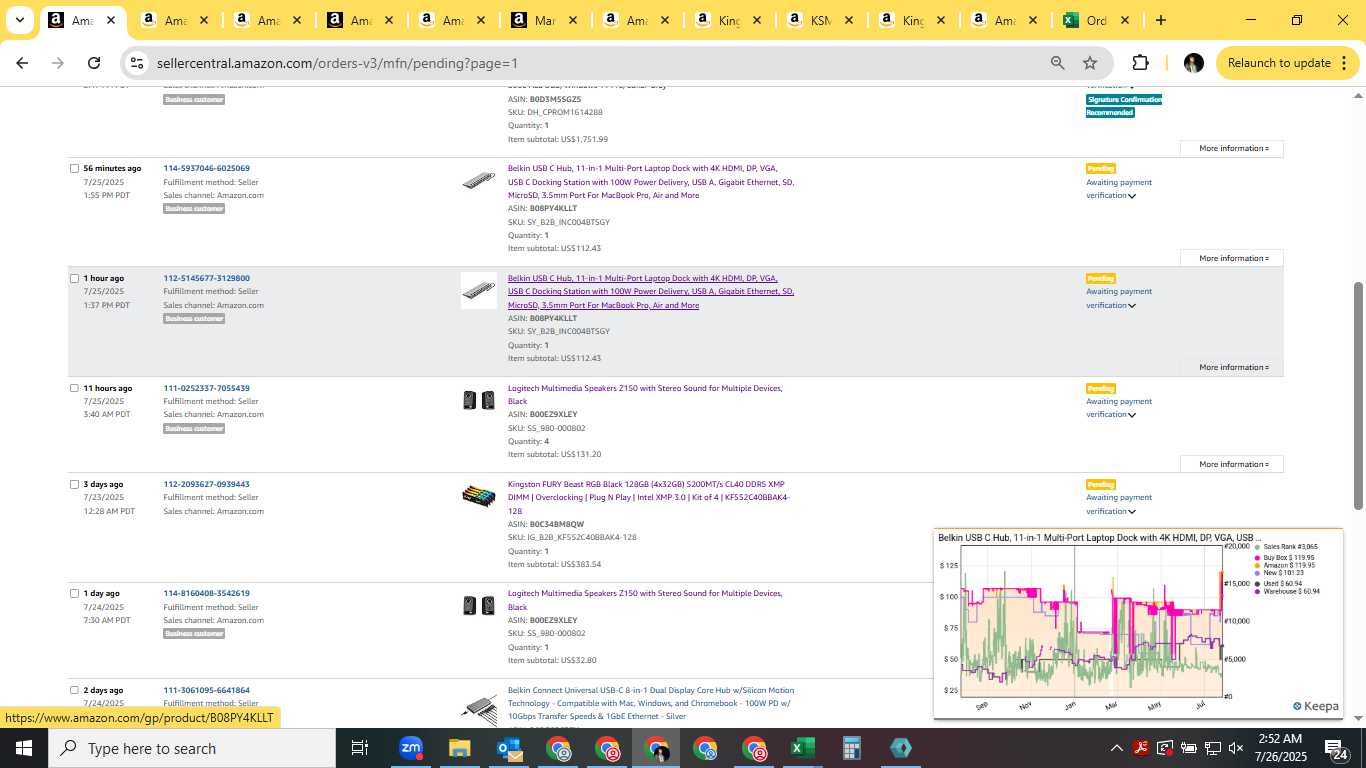Click the scrollbar up arrow

point(1357,96)
